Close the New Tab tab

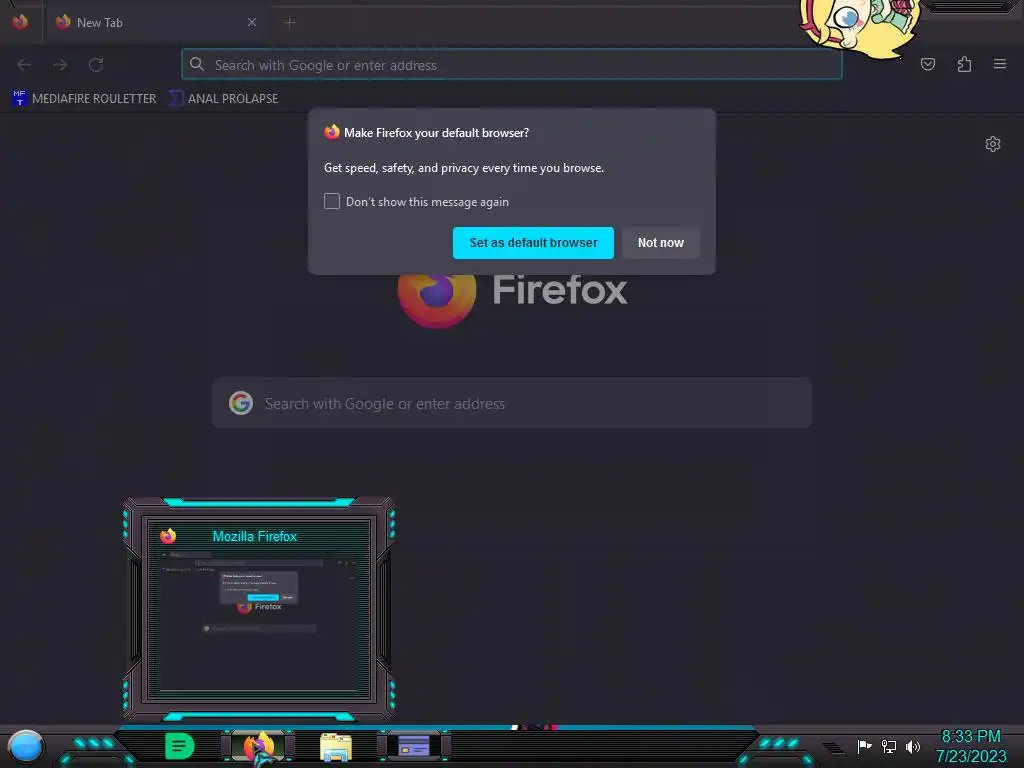coord(252,22)
